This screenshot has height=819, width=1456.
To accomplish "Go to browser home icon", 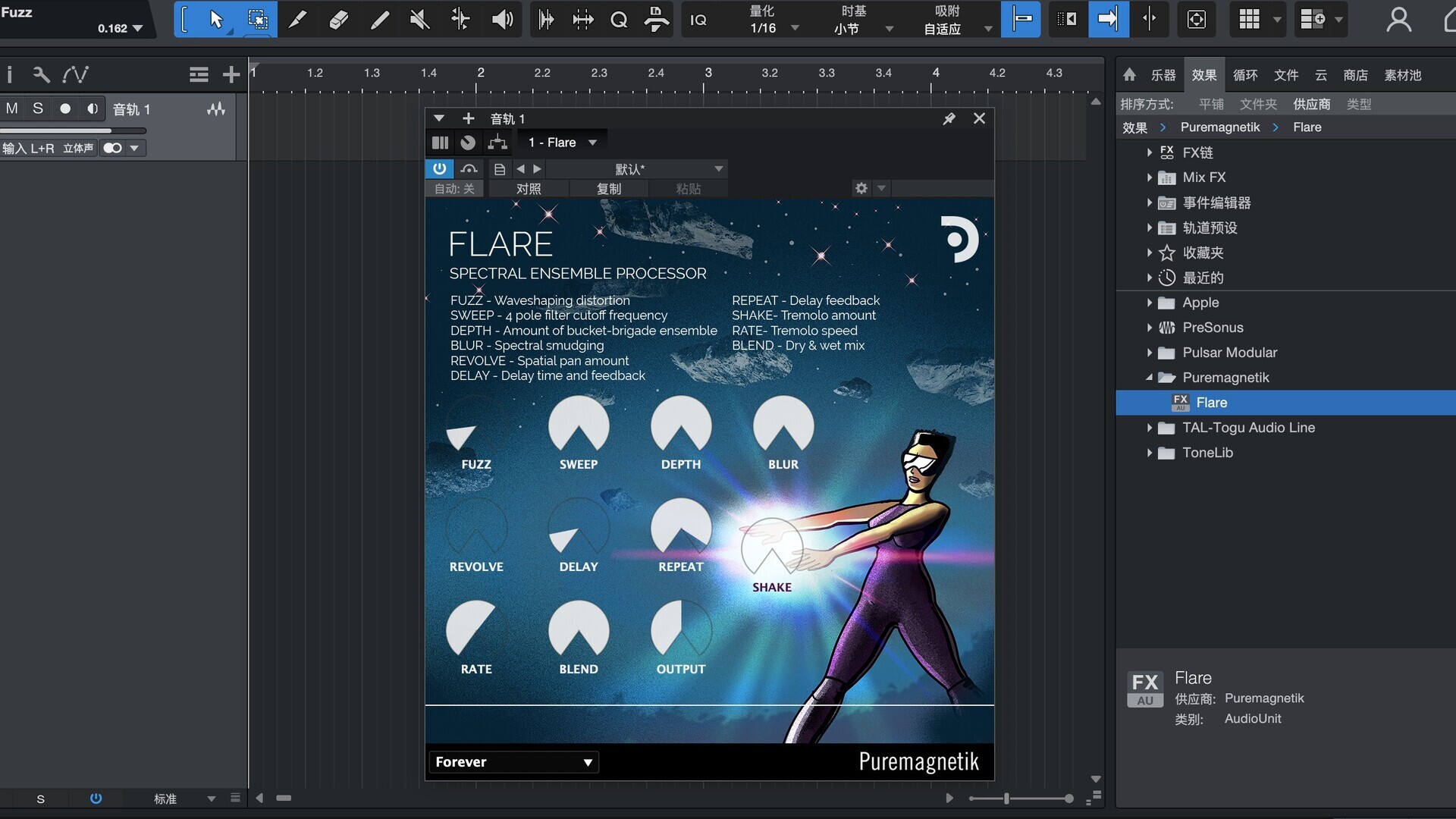I will pos(1129,74).
